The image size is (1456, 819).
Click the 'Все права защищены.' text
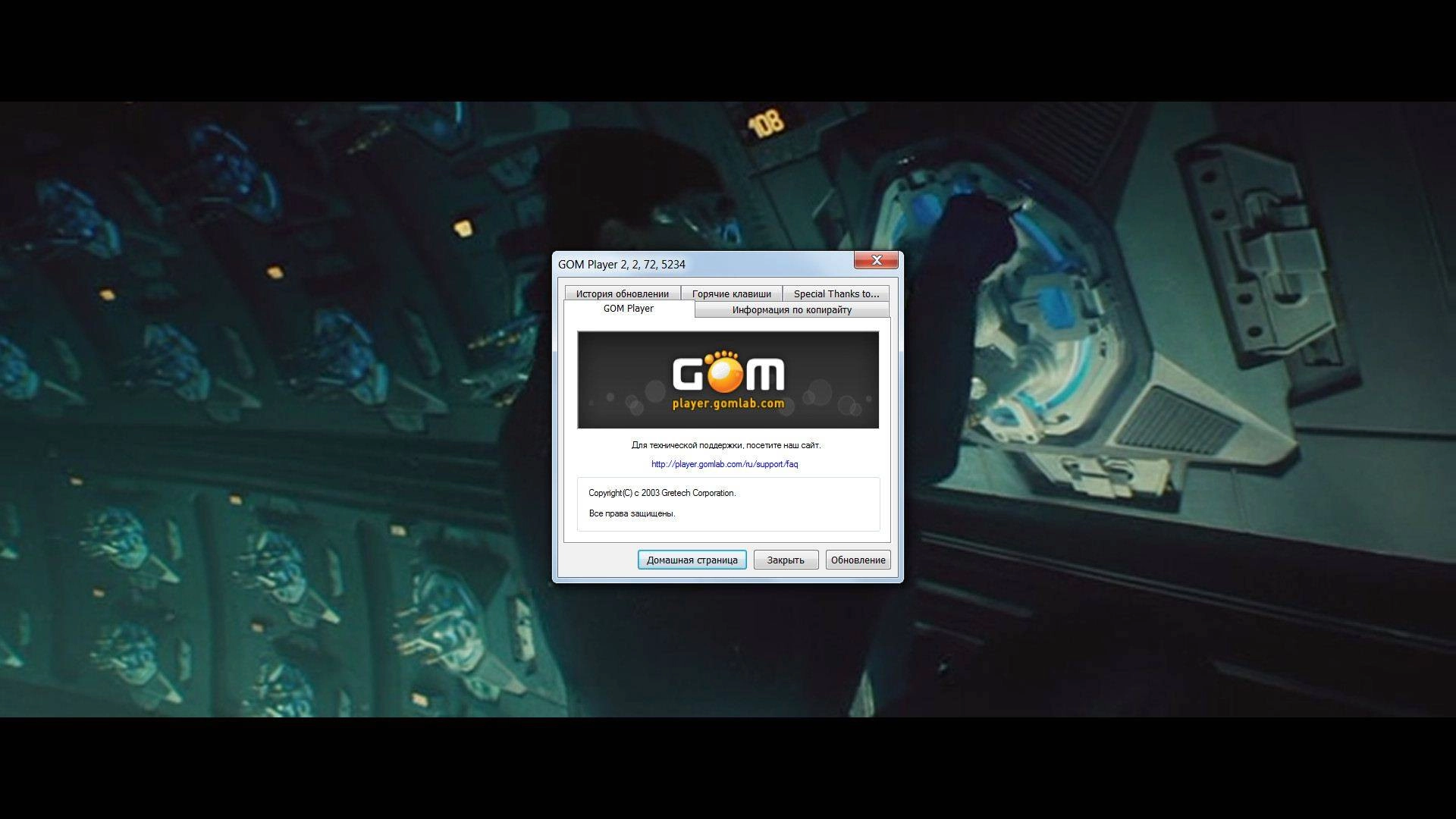tap(632, 513)
